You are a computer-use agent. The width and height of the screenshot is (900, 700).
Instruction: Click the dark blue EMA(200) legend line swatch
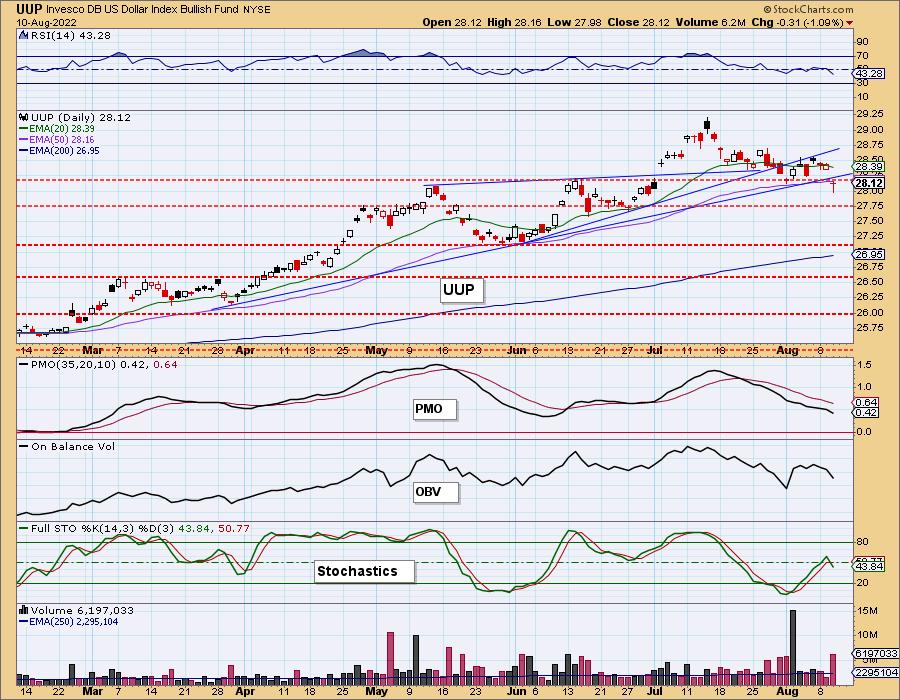click(24, 150)
